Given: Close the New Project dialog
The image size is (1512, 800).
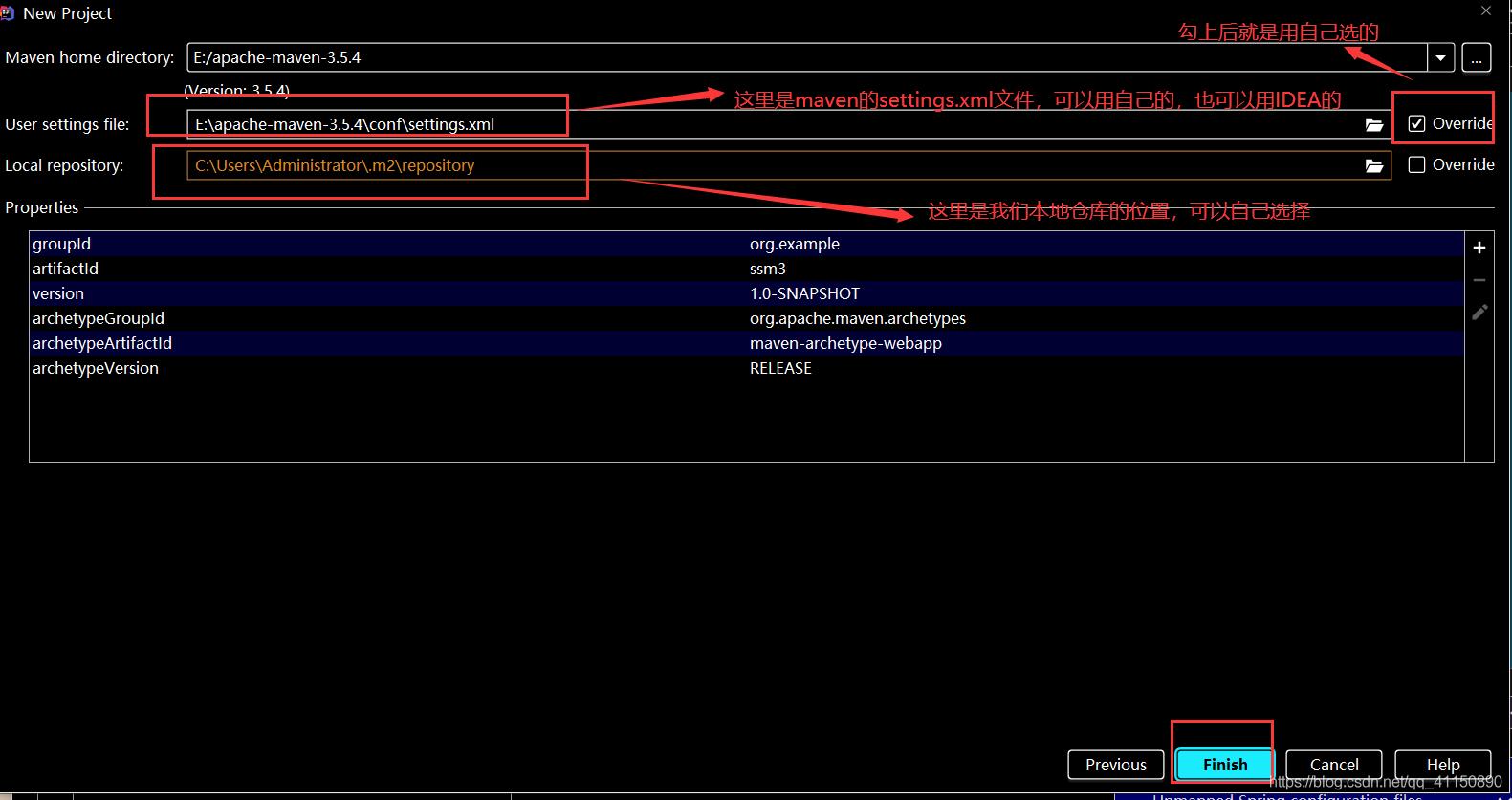Looking at the screenshot, I should click(x=1485, y=11).
